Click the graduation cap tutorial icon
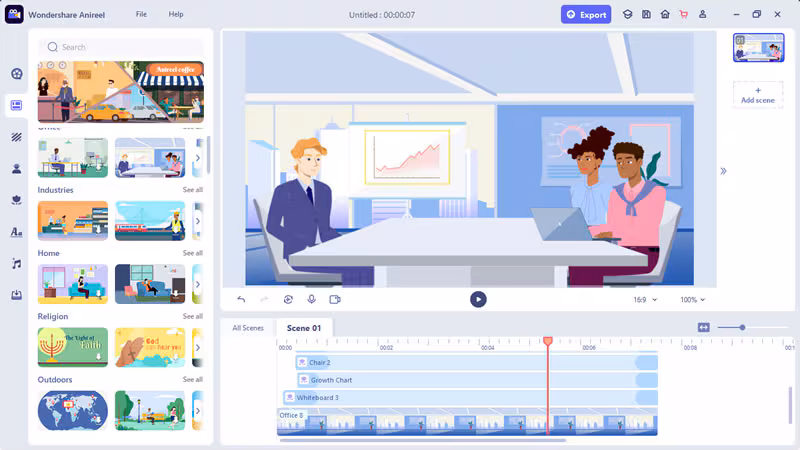Viewport: 800px width, 450px height. pos(628,14)
